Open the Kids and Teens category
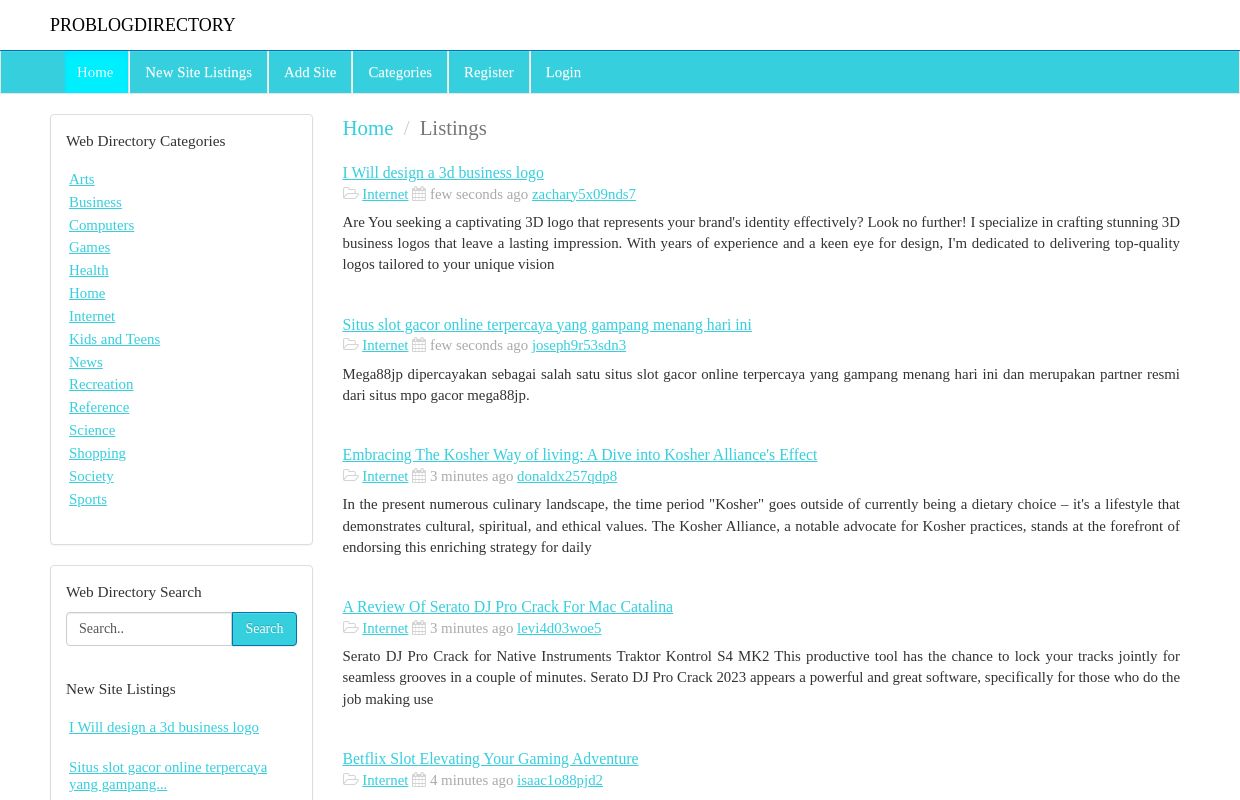Image resolution: width=1240 pixels, height=800 pixels. pyautogui.click(x=114, y=339)
